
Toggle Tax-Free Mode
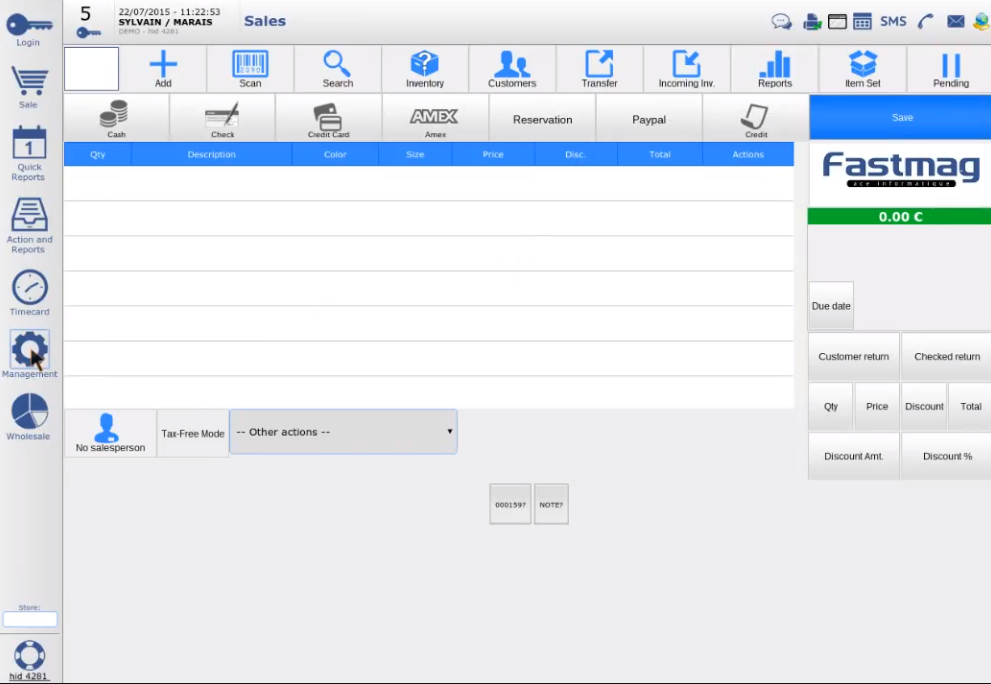pos(193,434)
